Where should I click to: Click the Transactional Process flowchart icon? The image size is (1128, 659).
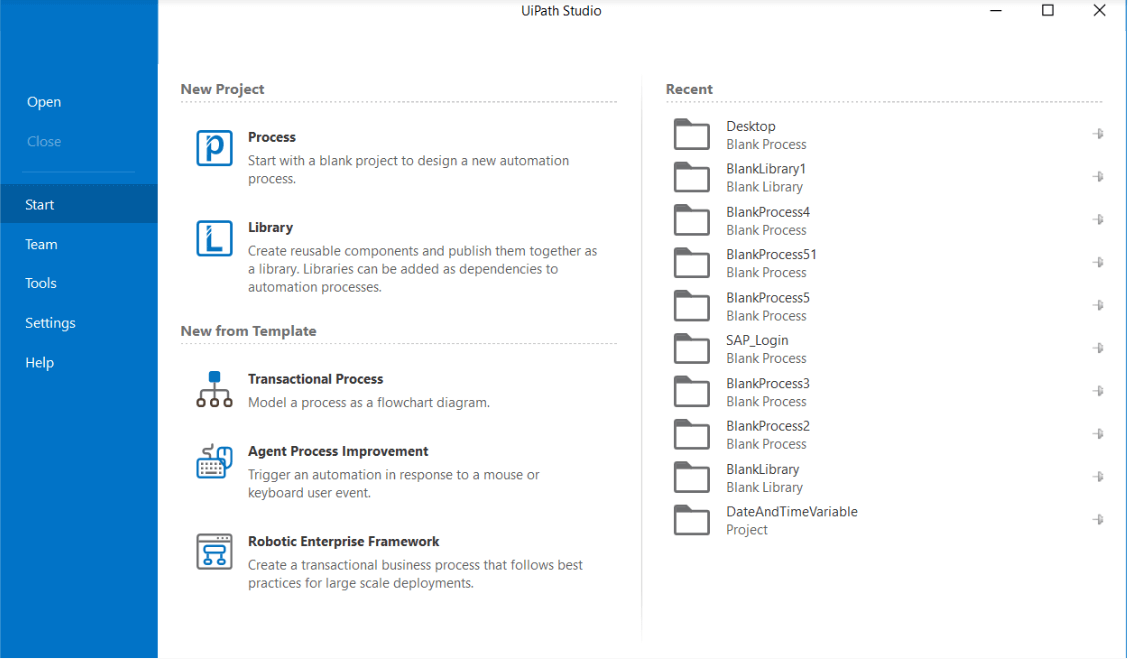click(x=213, y=390)
